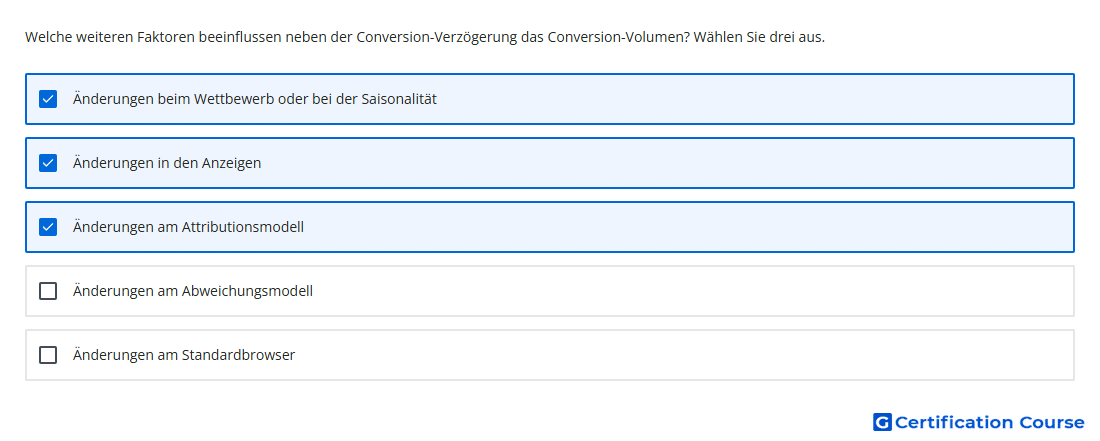Click empty space in the Anzeigen answer row
This screenshot has height=441, width=1100.
666,163
